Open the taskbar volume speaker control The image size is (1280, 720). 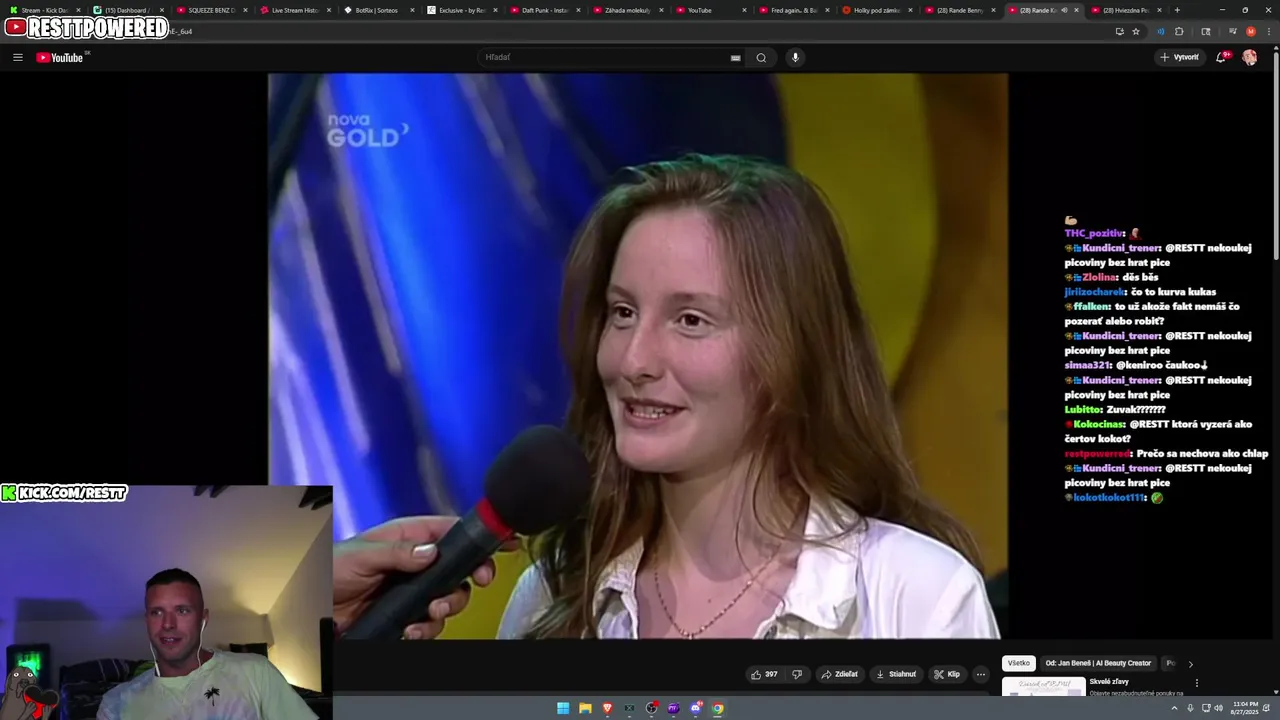coord(1218,708)
